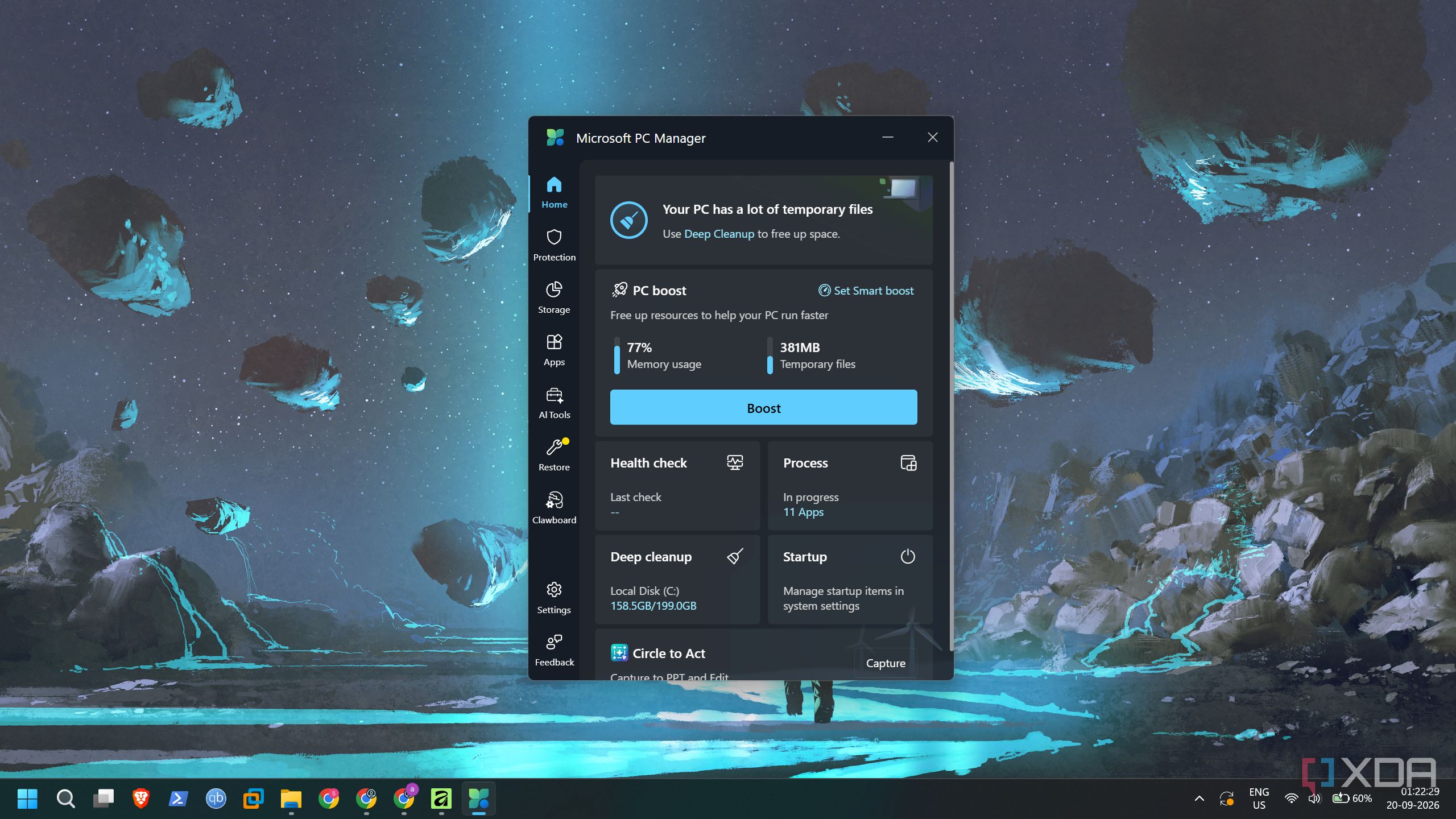The height and width of the screenshot is (819, 1456).
Task: Open File Explorer from taskbar
Action: coord(291,799)
